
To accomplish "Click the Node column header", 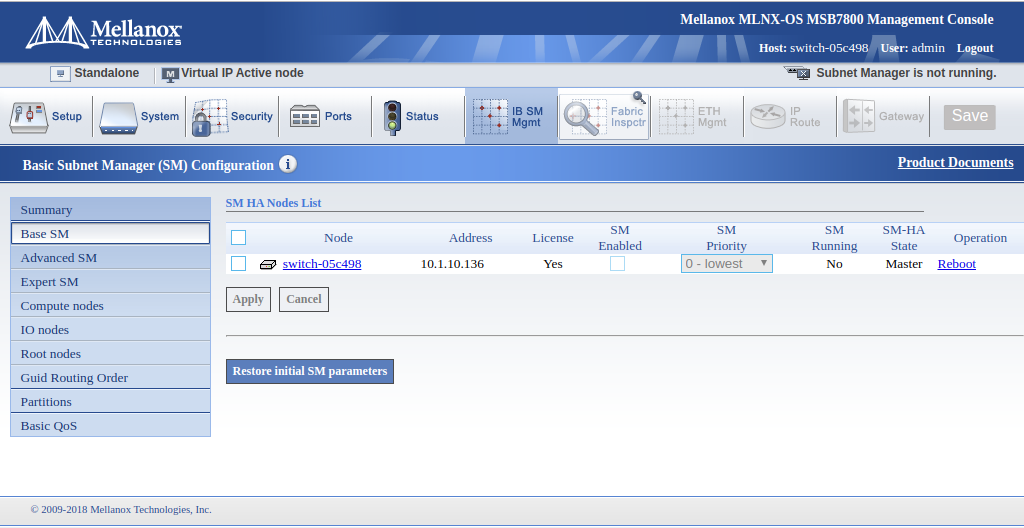I will coord(338,238).
